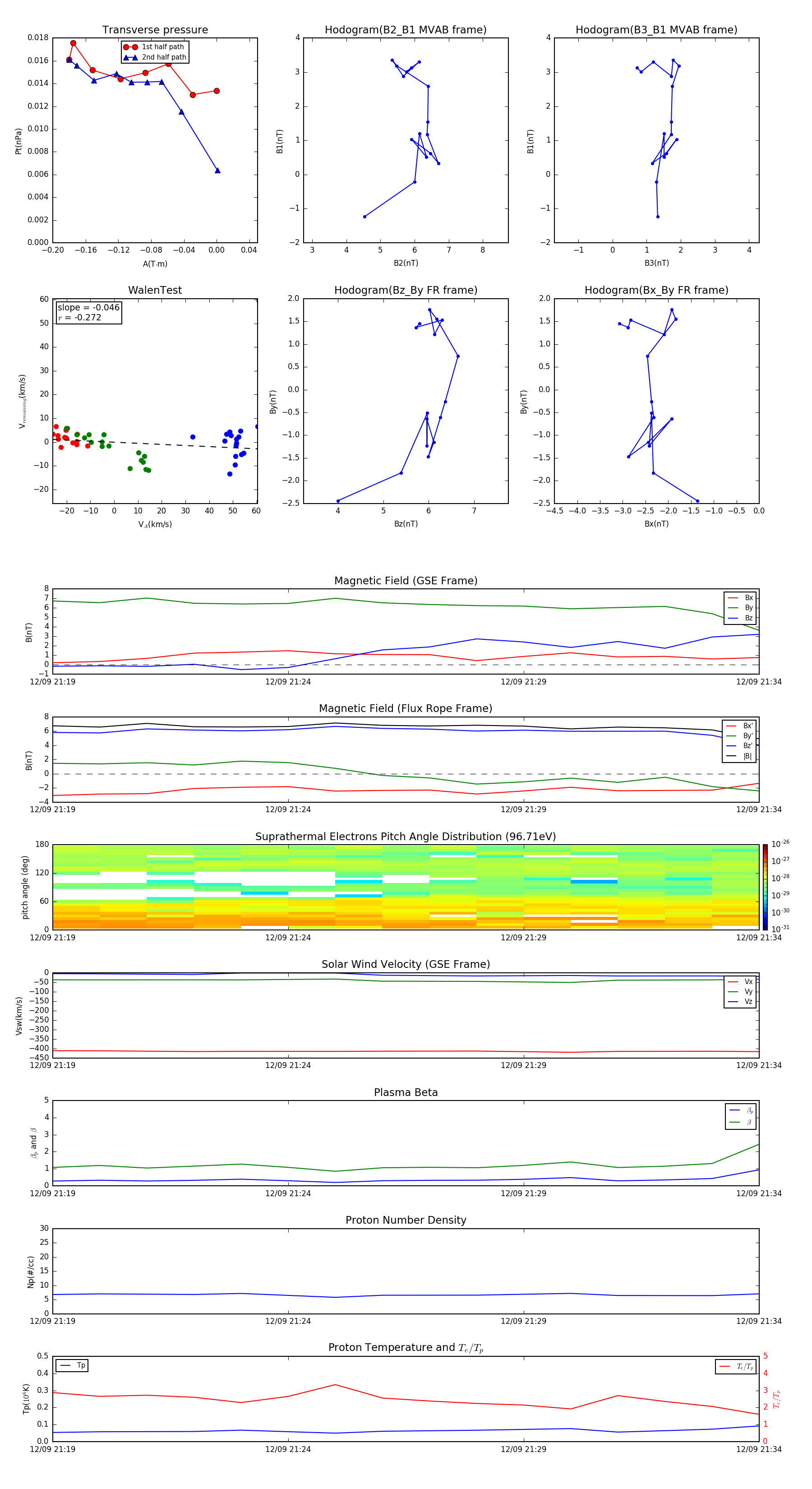The width and height of the screenshot is (812, 1489).
Task: Click the 'Magnetic Field (GSE Frame)' title
Action: tap(406, 581)
